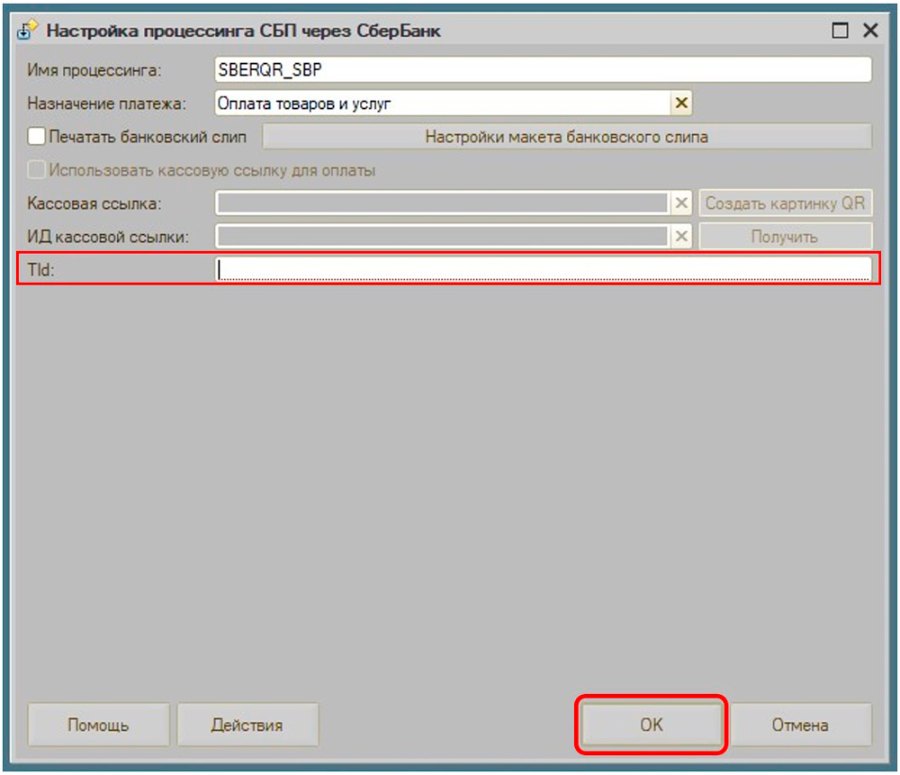This screenshot has height=775, width=900.
Task: Maximize the settings dialog window
Action: click(x=840, y=30)
